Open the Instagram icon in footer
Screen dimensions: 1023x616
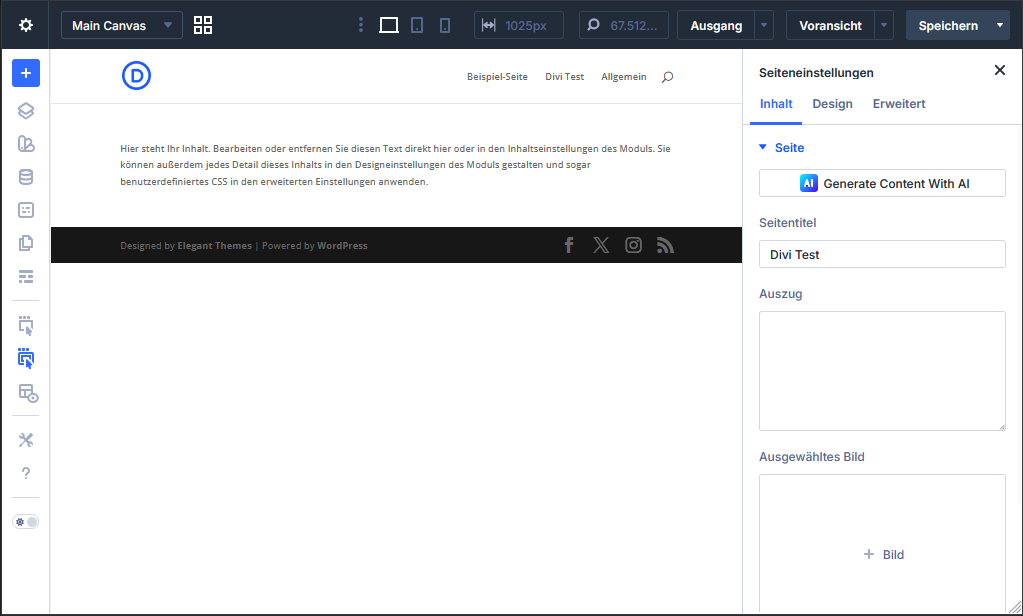click(x=633, y=245)
